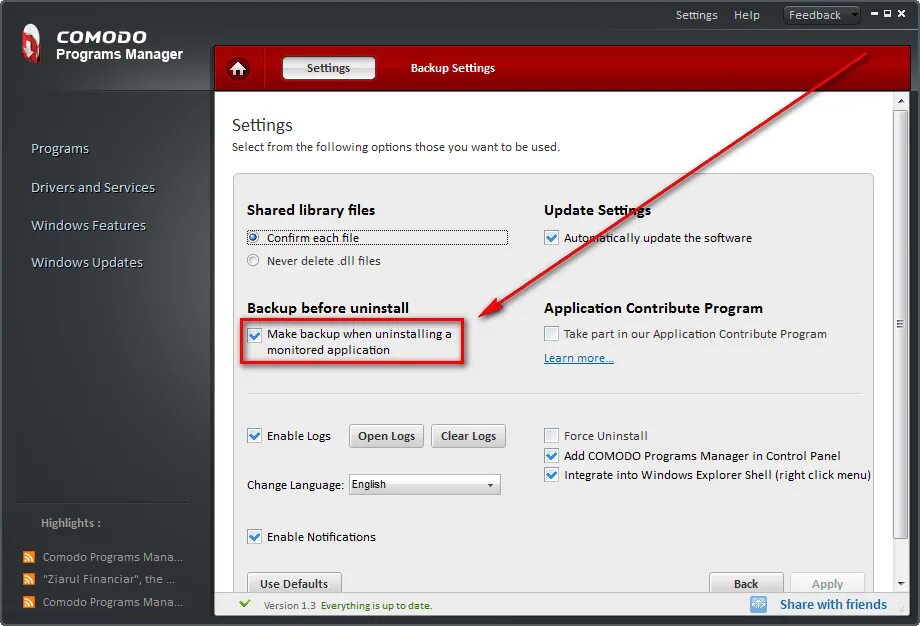Image resolution: width=920 pixels, height=626 pixels.
Task: Check the Force Uninstall option
Action: click(x=551, y=435)
